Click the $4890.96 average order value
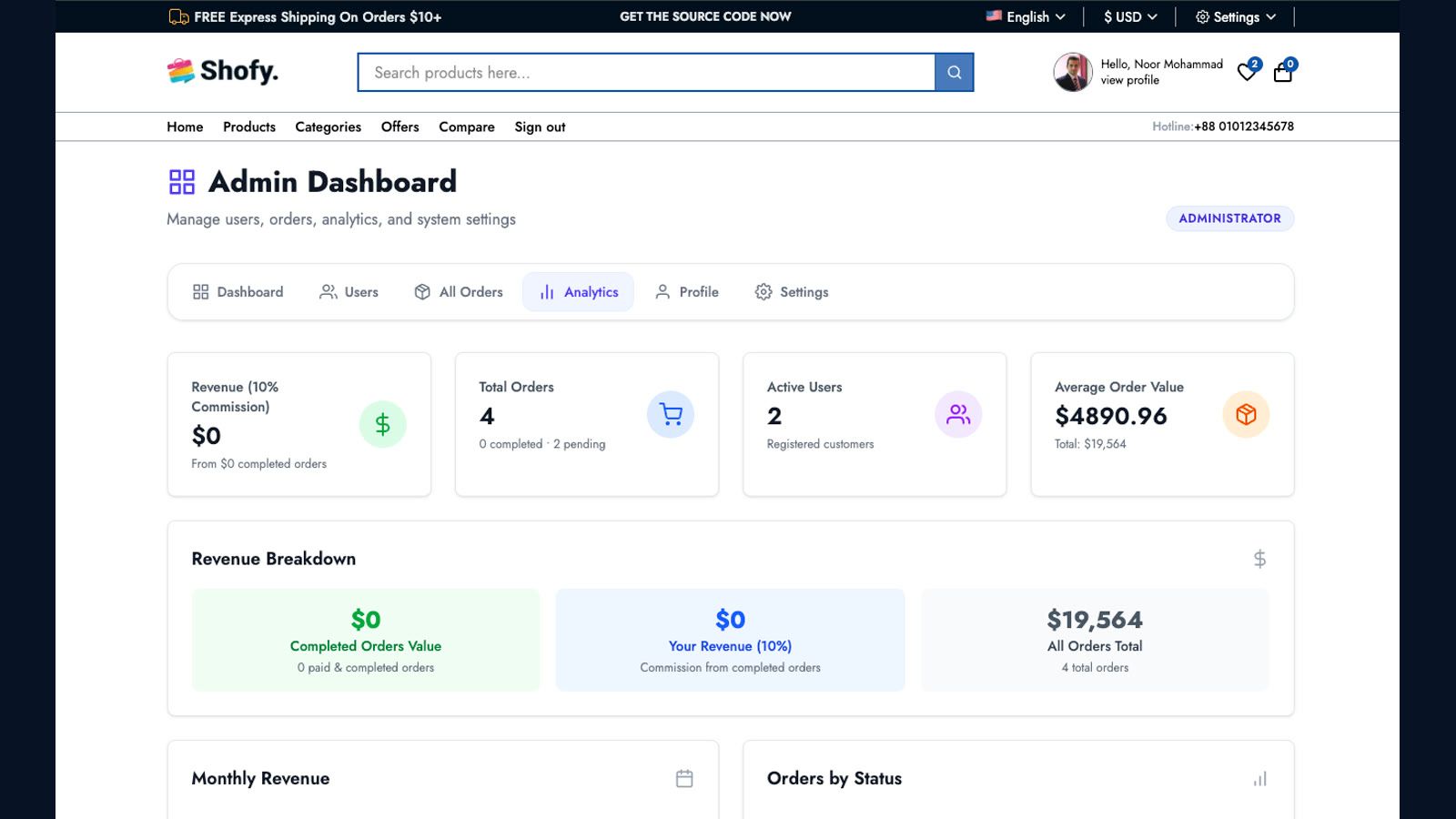1456x819 pixels. tap(1110, 416)
